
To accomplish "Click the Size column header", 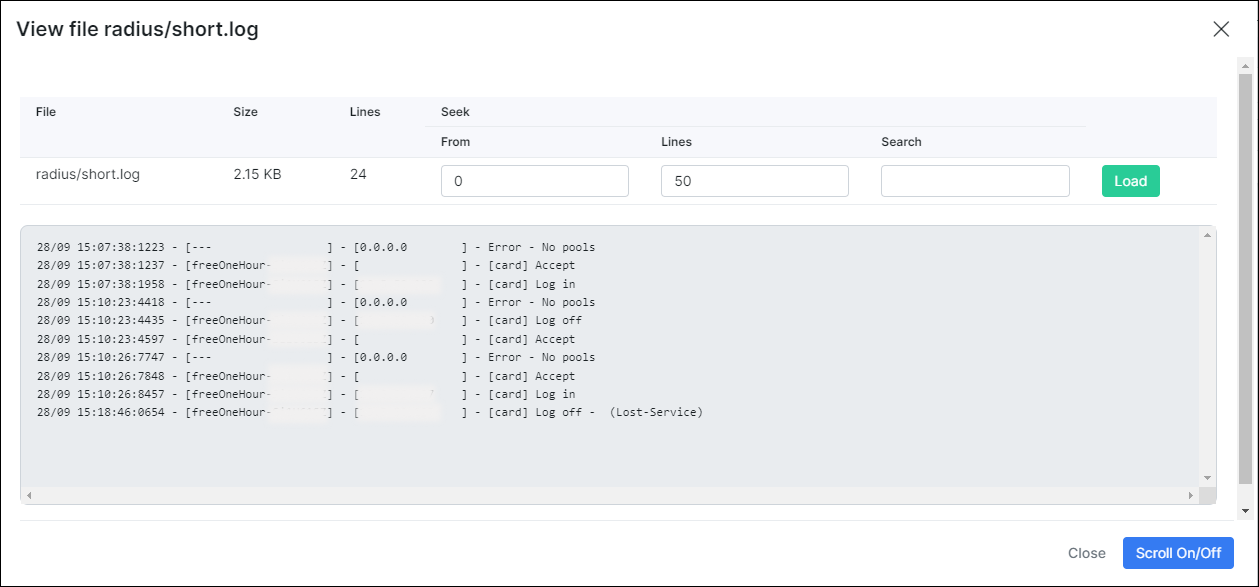I will (x=245, y=112).
